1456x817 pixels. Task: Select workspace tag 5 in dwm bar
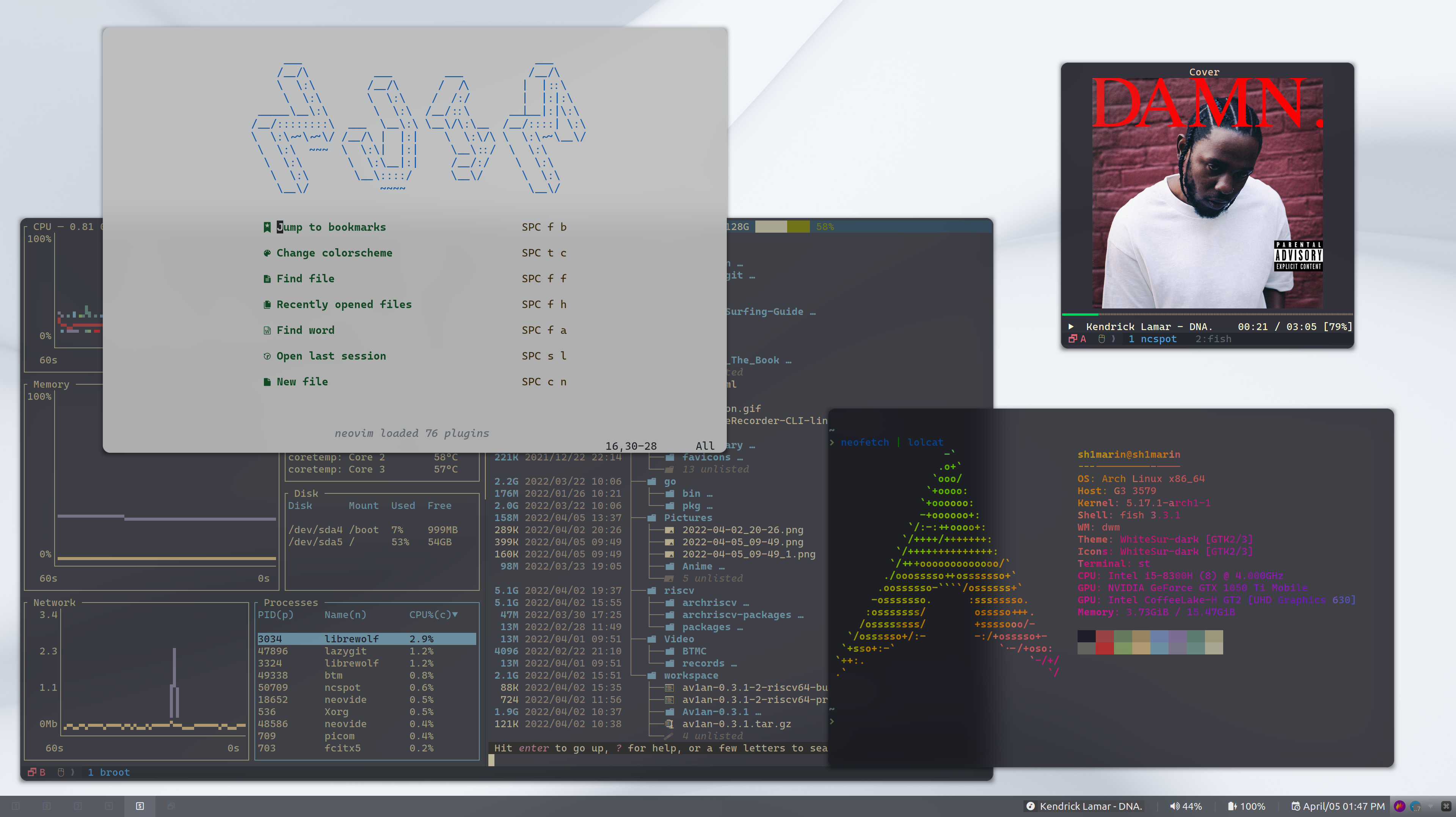coord(140,806)
